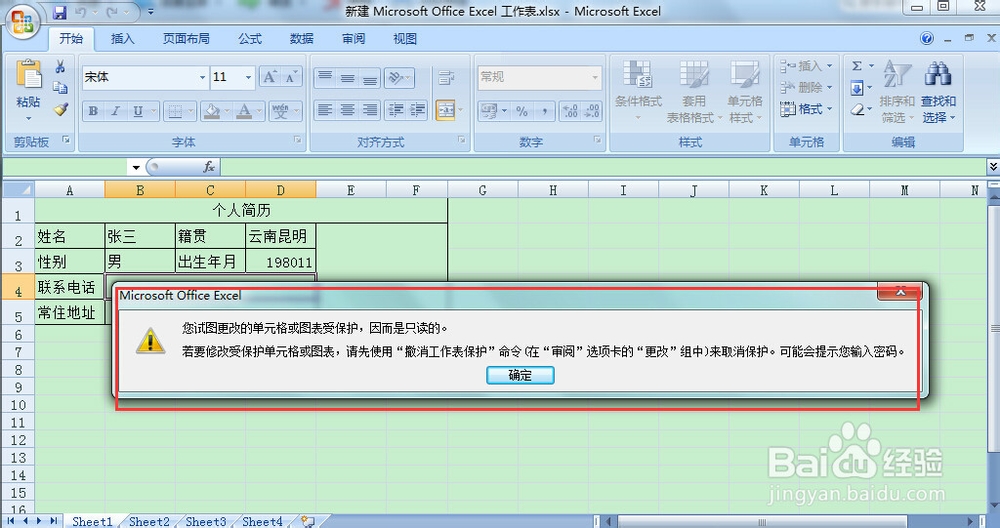Click the Paste (粘贴) clipboard icon
This screenshot has height=528, width=1000.
[28, 75]
